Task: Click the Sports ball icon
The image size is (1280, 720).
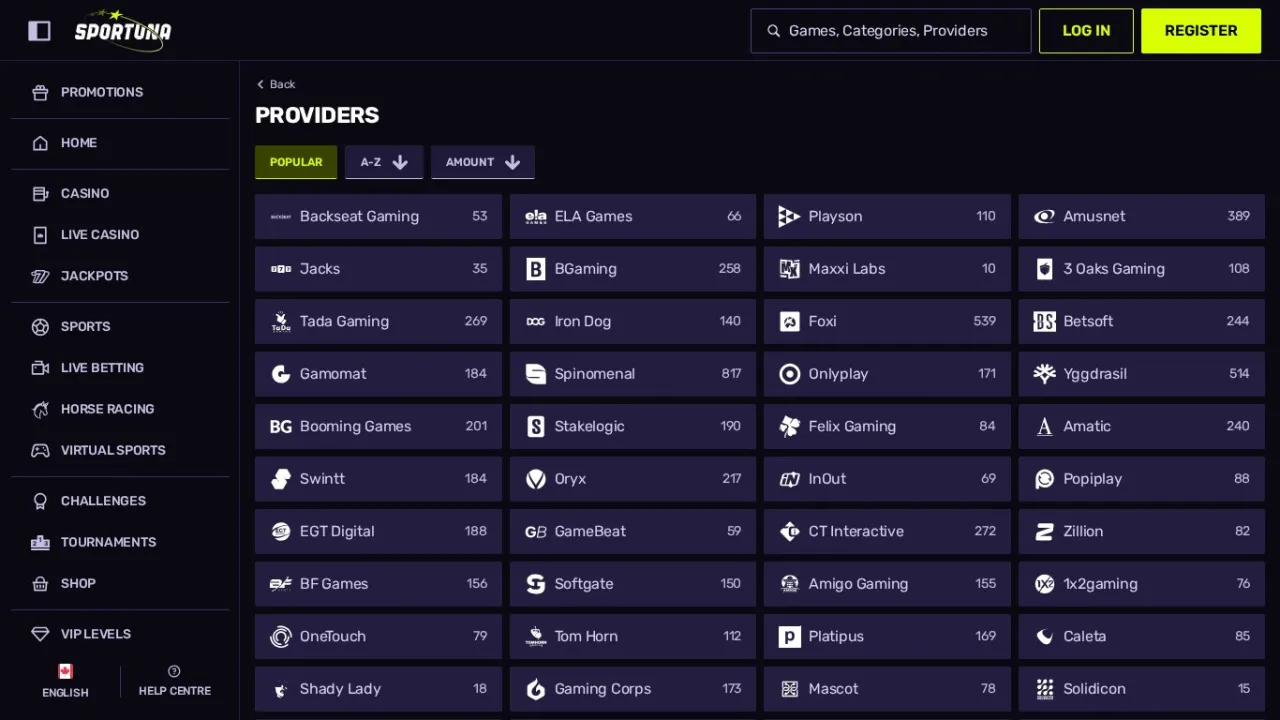Action: [x=40, y=327]
